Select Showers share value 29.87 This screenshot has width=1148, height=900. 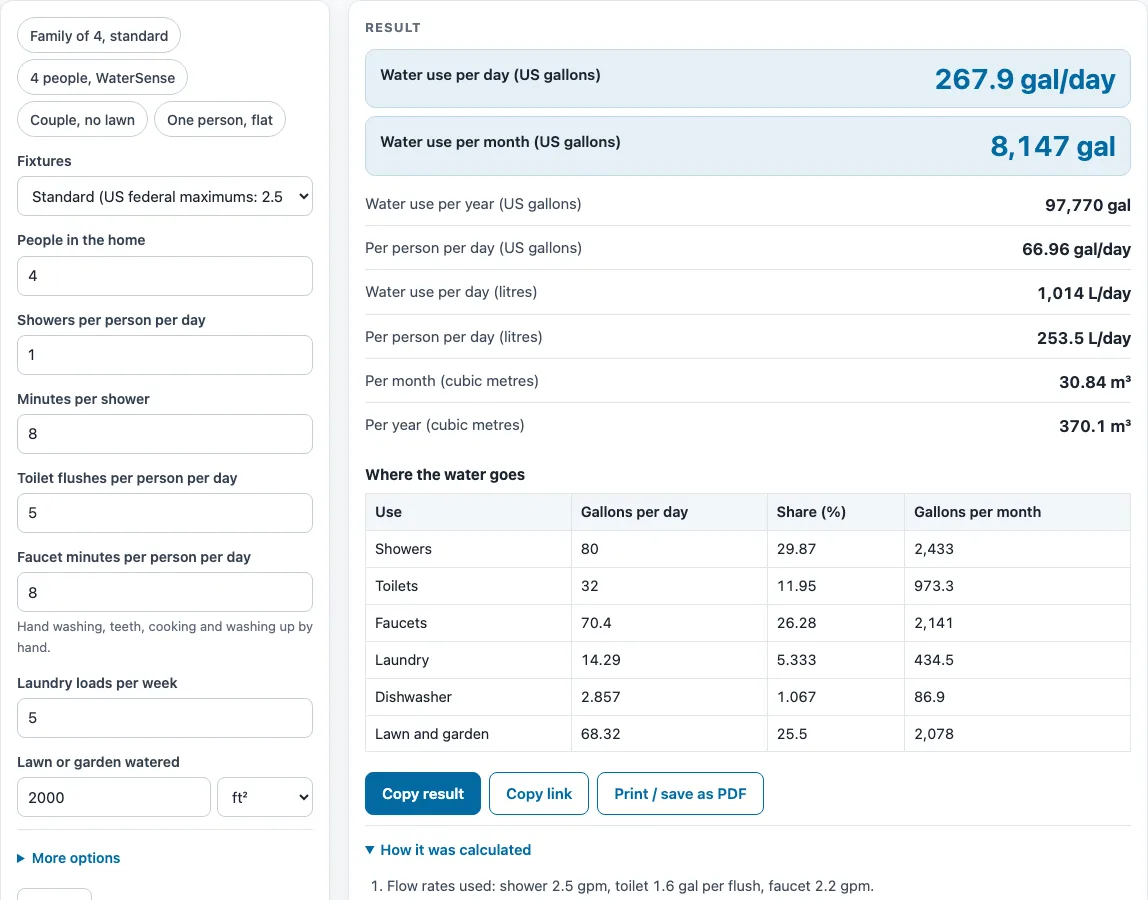[797, 548]
